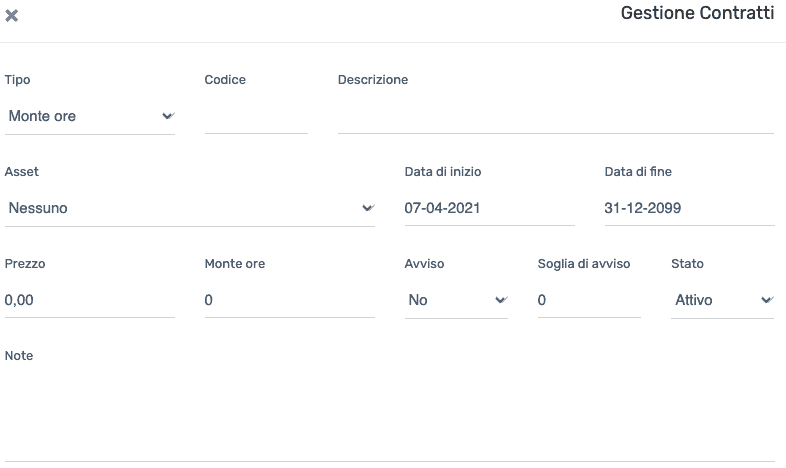786x468 pixels.
Task: Open the Stato dropdown showing Attivo
Action: pyautogui.click(x=722, y=300)
